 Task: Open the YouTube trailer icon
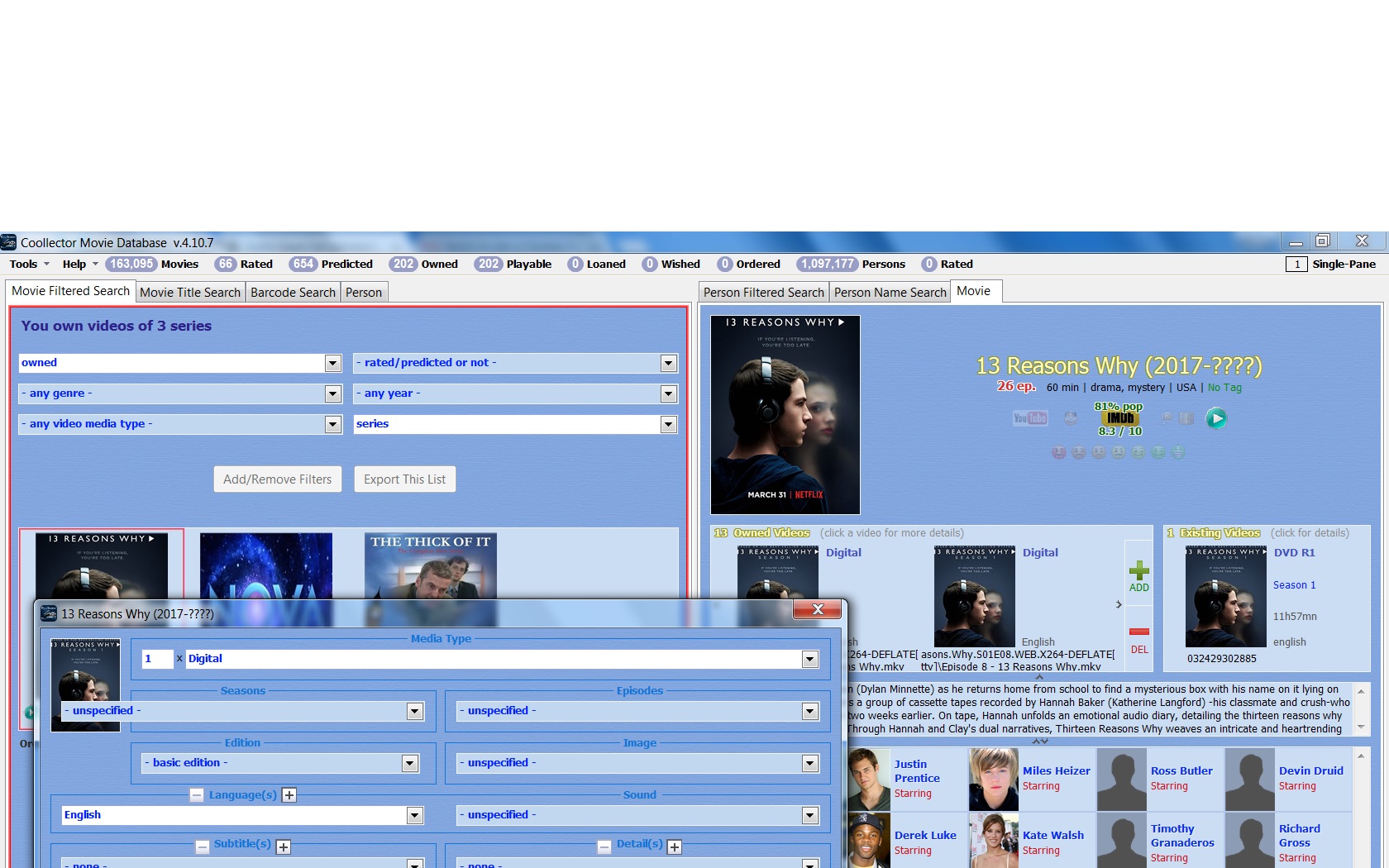coord(1030,418)
